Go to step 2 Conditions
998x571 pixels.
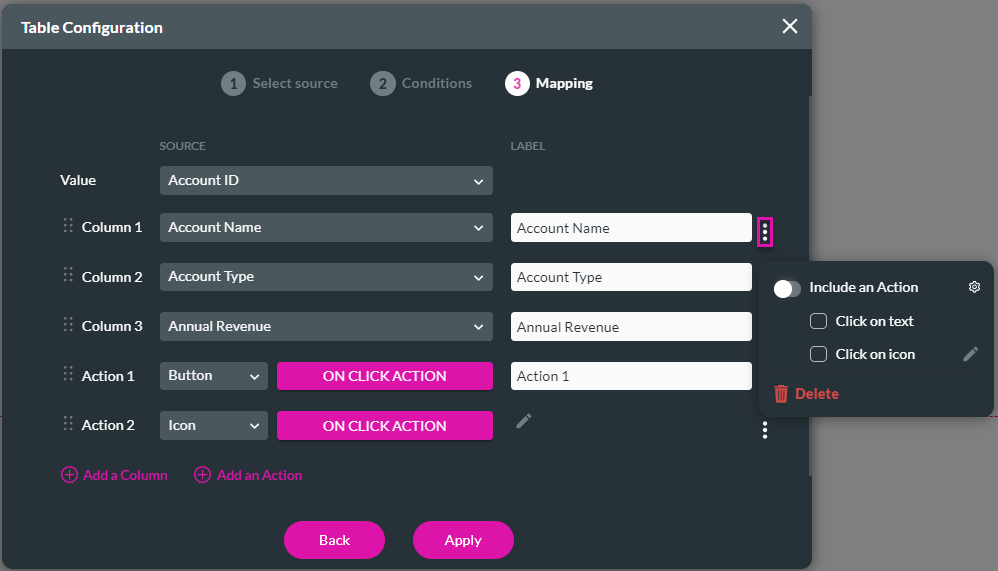click(x=421, y=83)
